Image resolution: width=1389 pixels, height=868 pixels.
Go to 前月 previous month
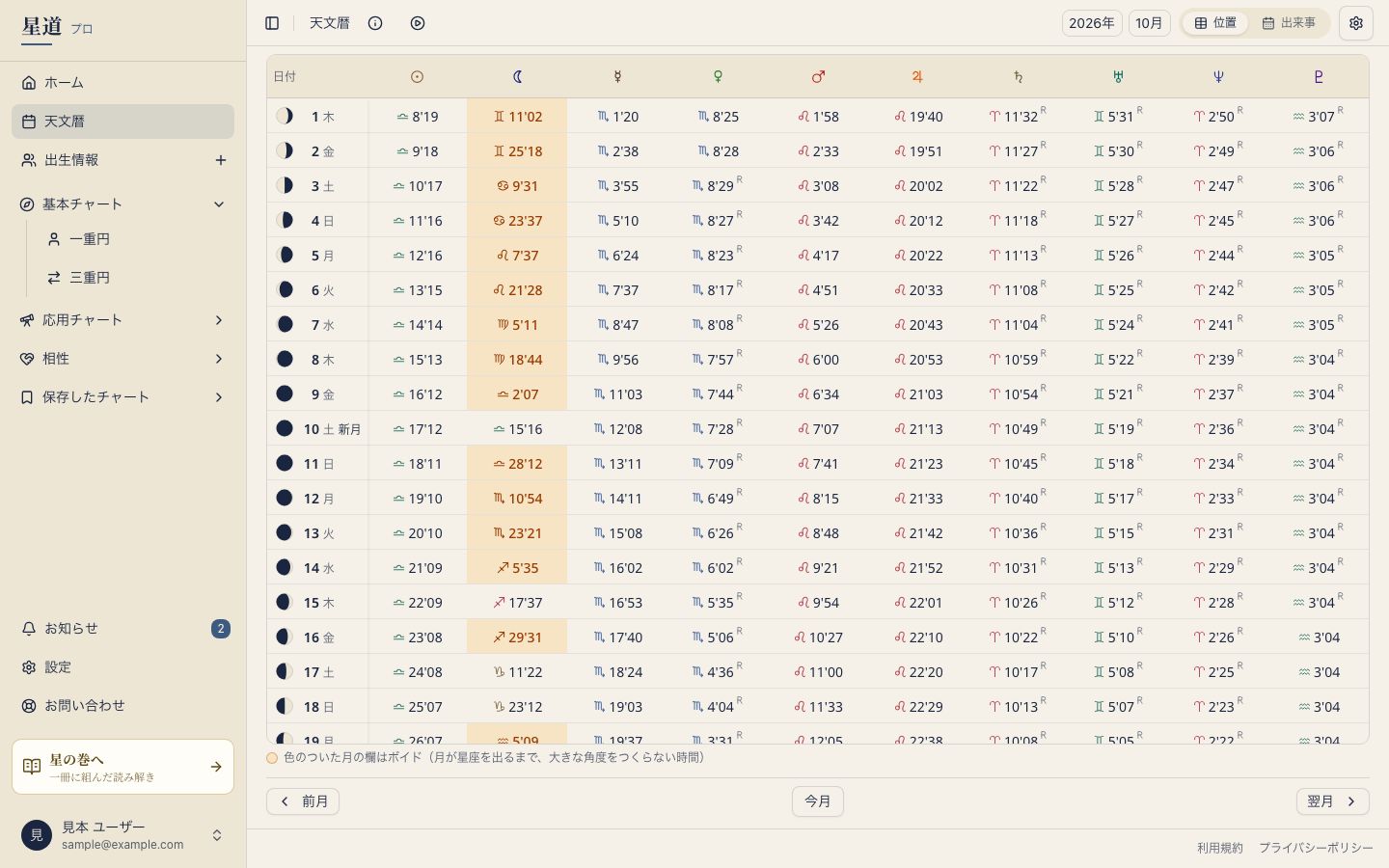[303, 801]
